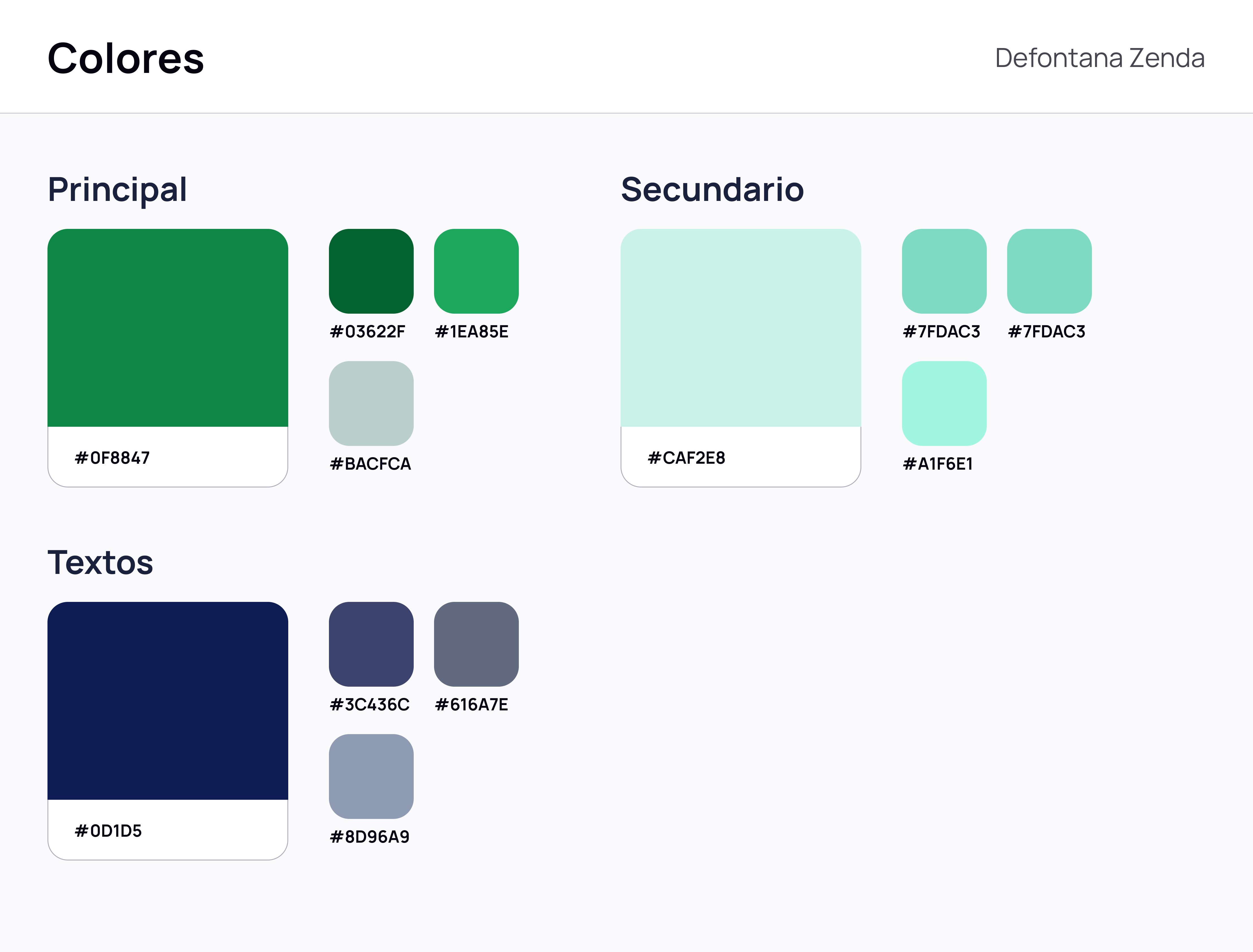
Task: Select the second #7FDAC3 teal swatch
Action: tap(1050, 272)
